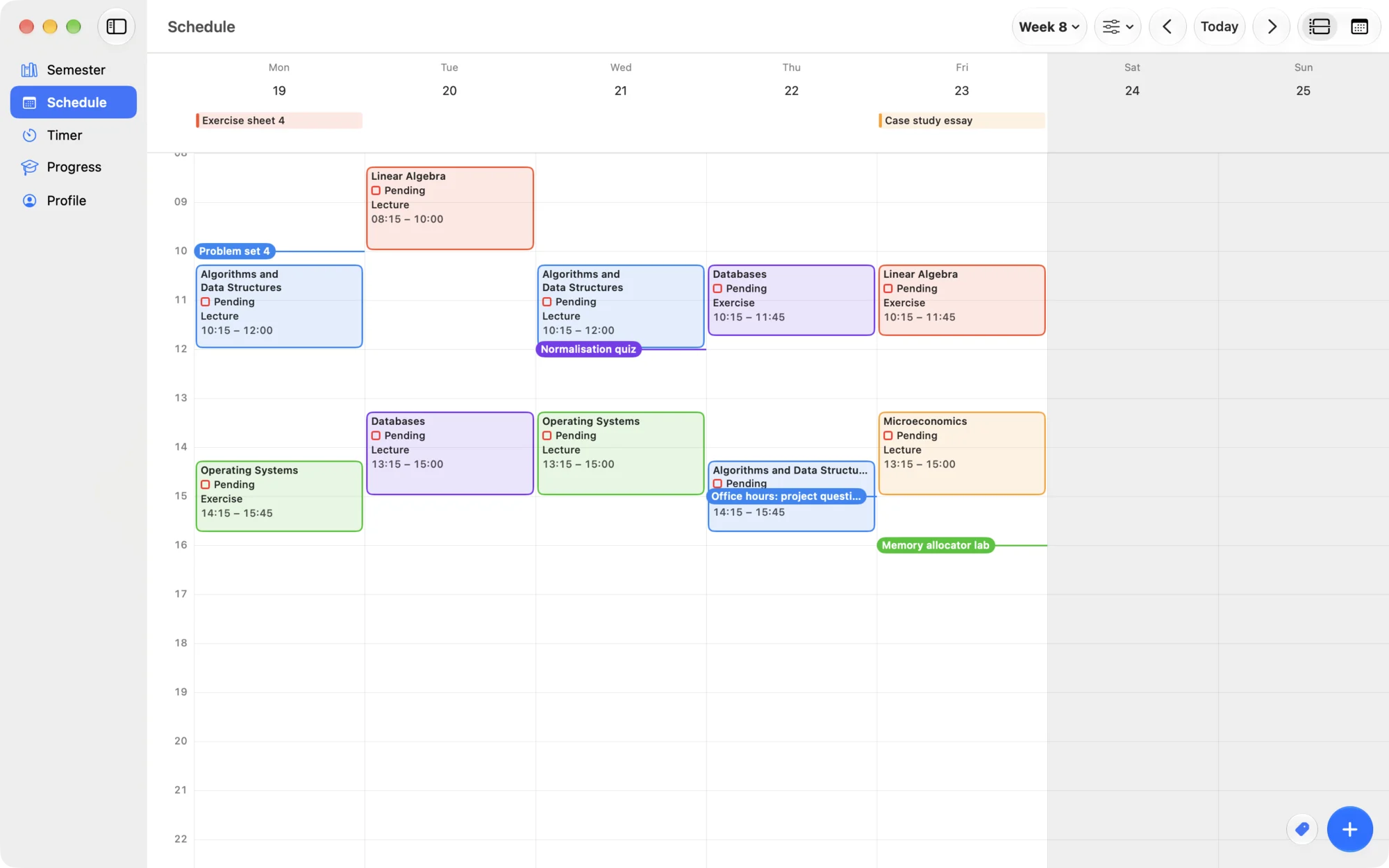Click the Semester books icon
1389x868 pixels.
[x=29, y=70]
